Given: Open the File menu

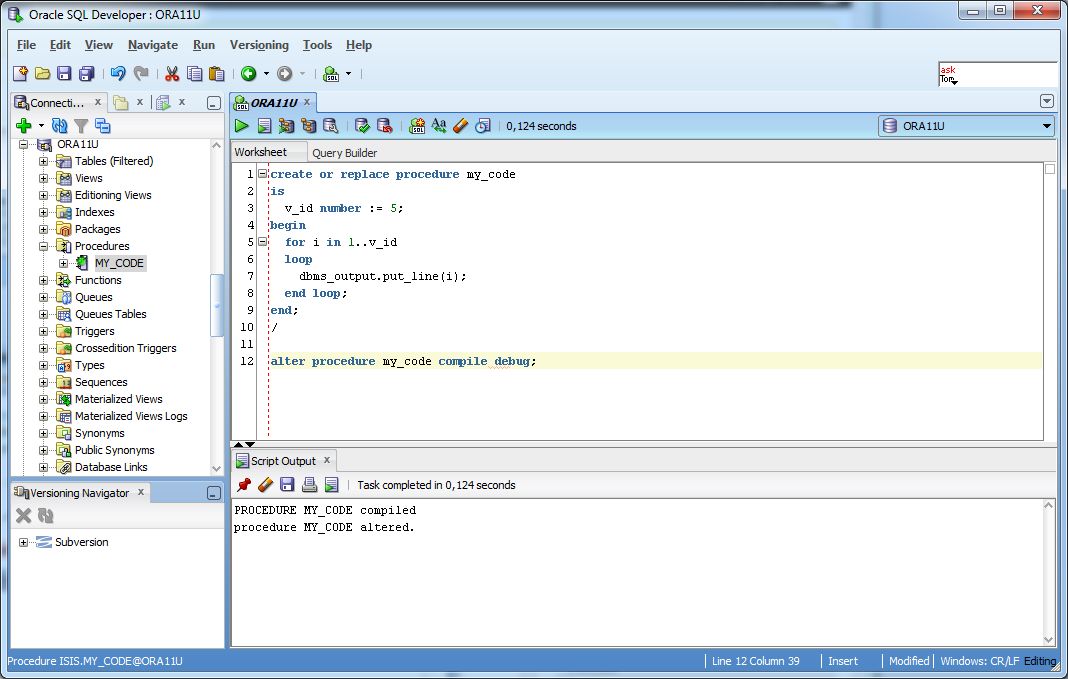Looking at the screenshot, I should tap(26, 45).
